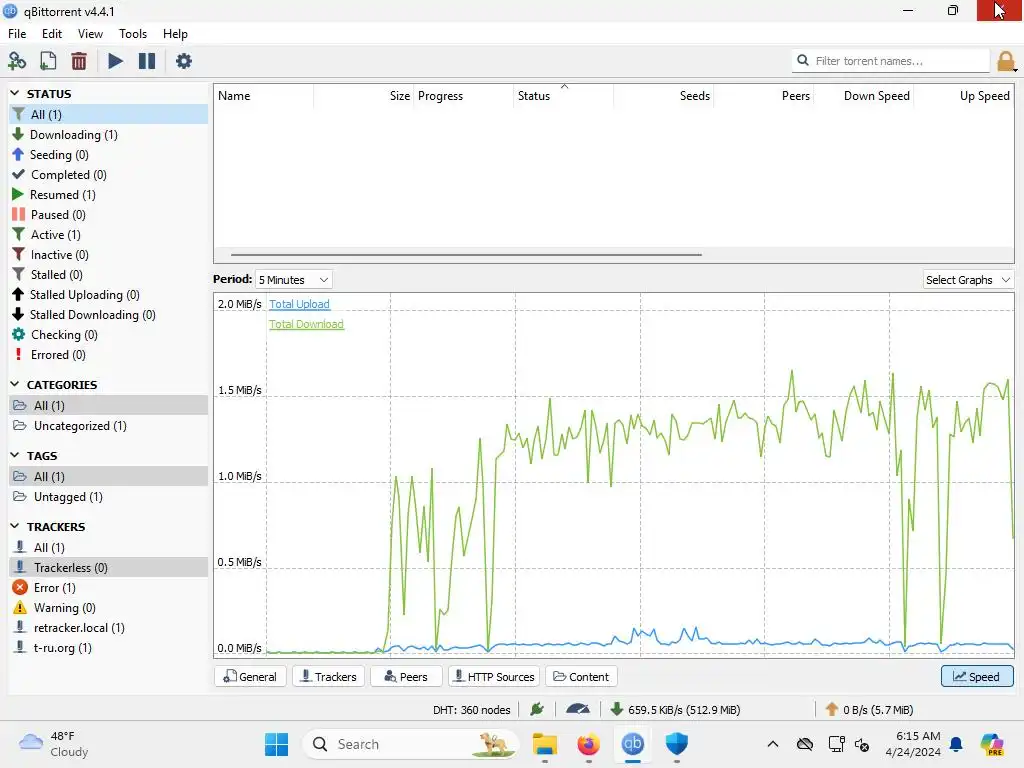The width and height of the screenshot is (1024, 768).
Task: Open the Tools menu
Action: point(133,34)
